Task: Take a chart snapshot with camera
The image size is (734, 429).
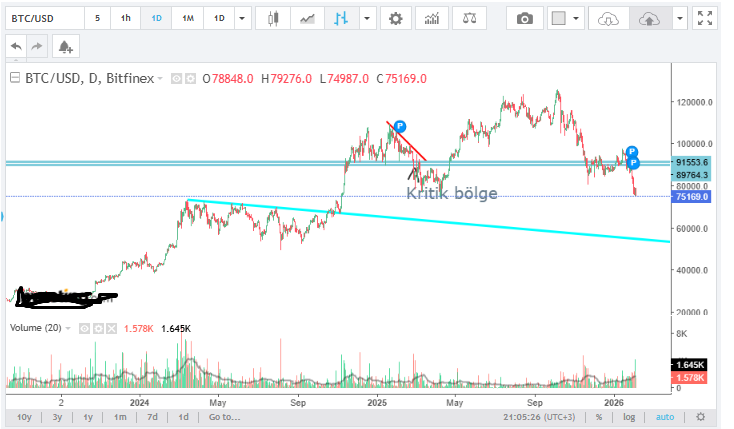Action: pos(525,18)
